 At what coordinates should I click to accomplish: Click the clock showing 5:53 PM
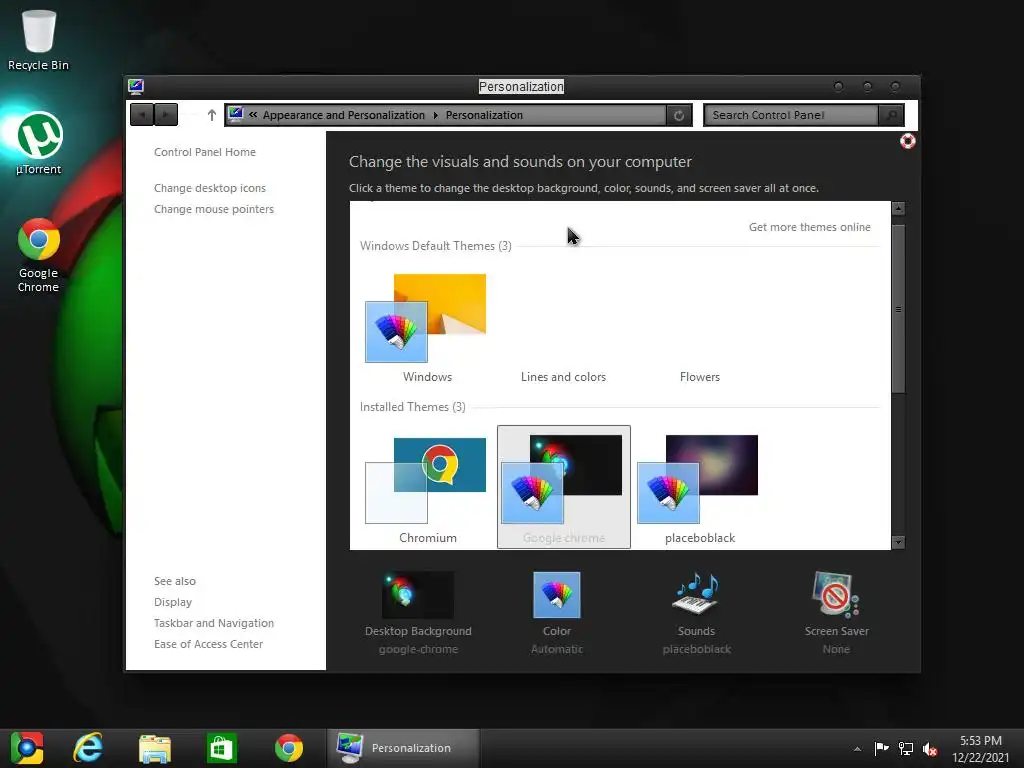980,741
